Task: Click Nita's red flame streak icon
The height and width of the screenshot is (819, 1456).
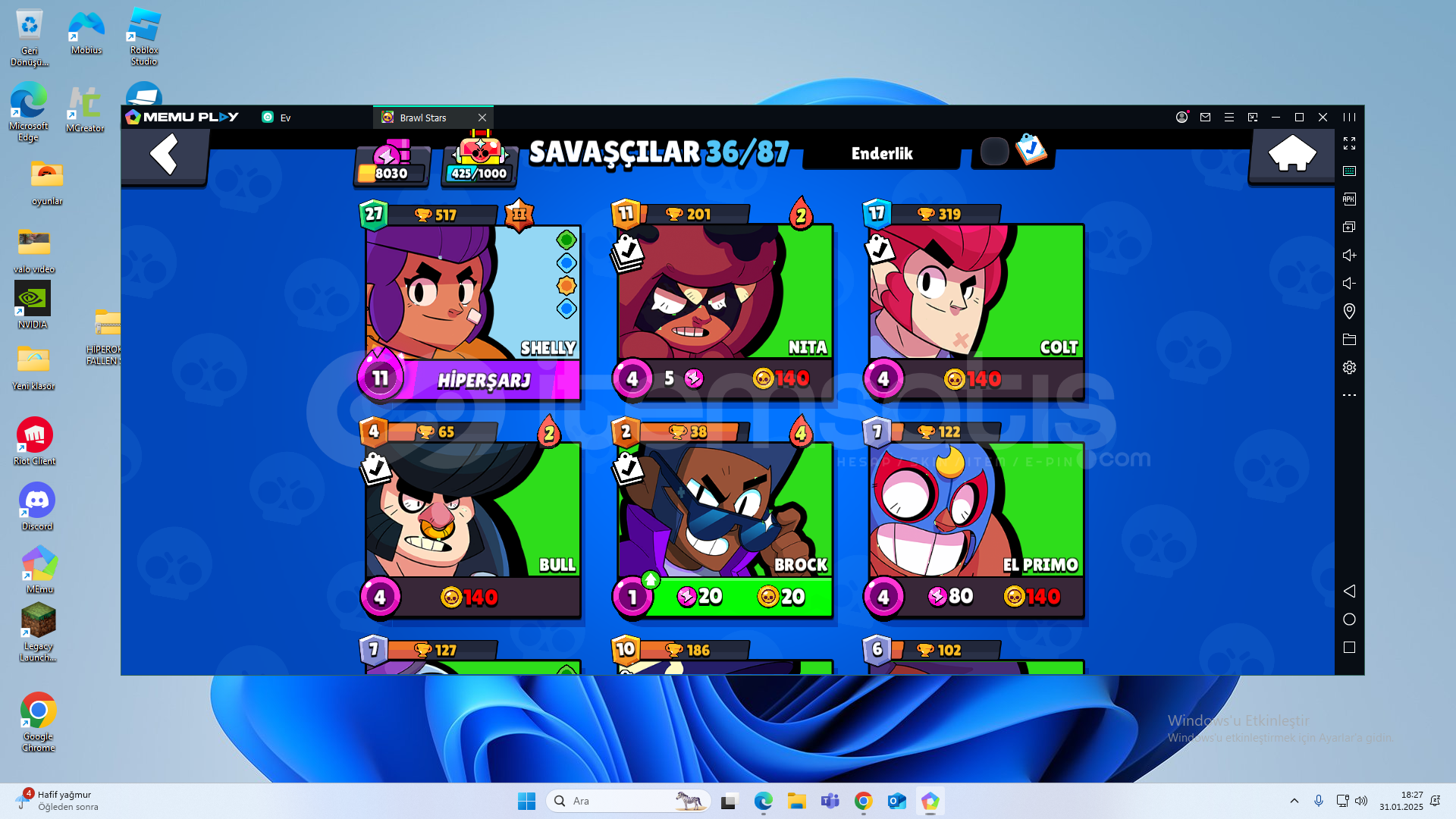Action: pyautogui.click(x=802, y=214)
